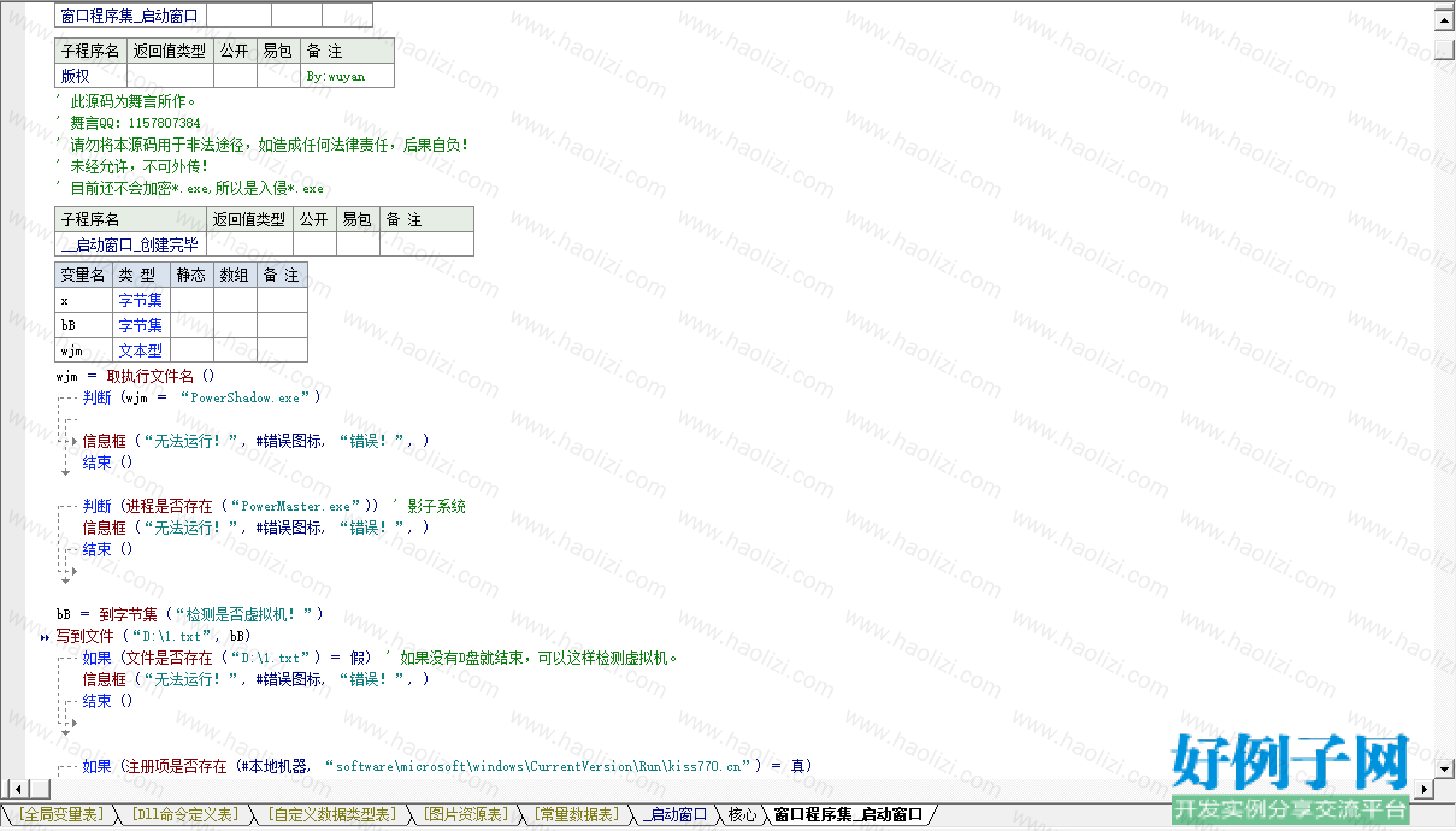Click the horizontal scrollbar thumb
The image size is (1456, 831).
click(40, 788)
